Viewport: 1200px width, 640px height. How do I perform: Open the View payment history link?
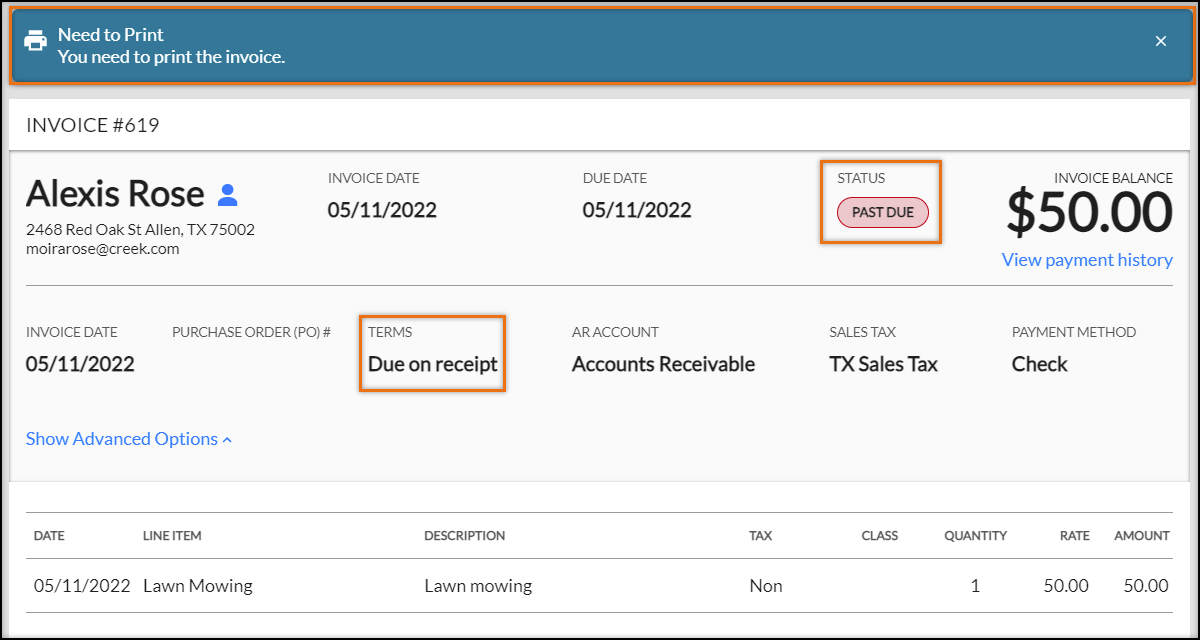[x=1087, y=260]
